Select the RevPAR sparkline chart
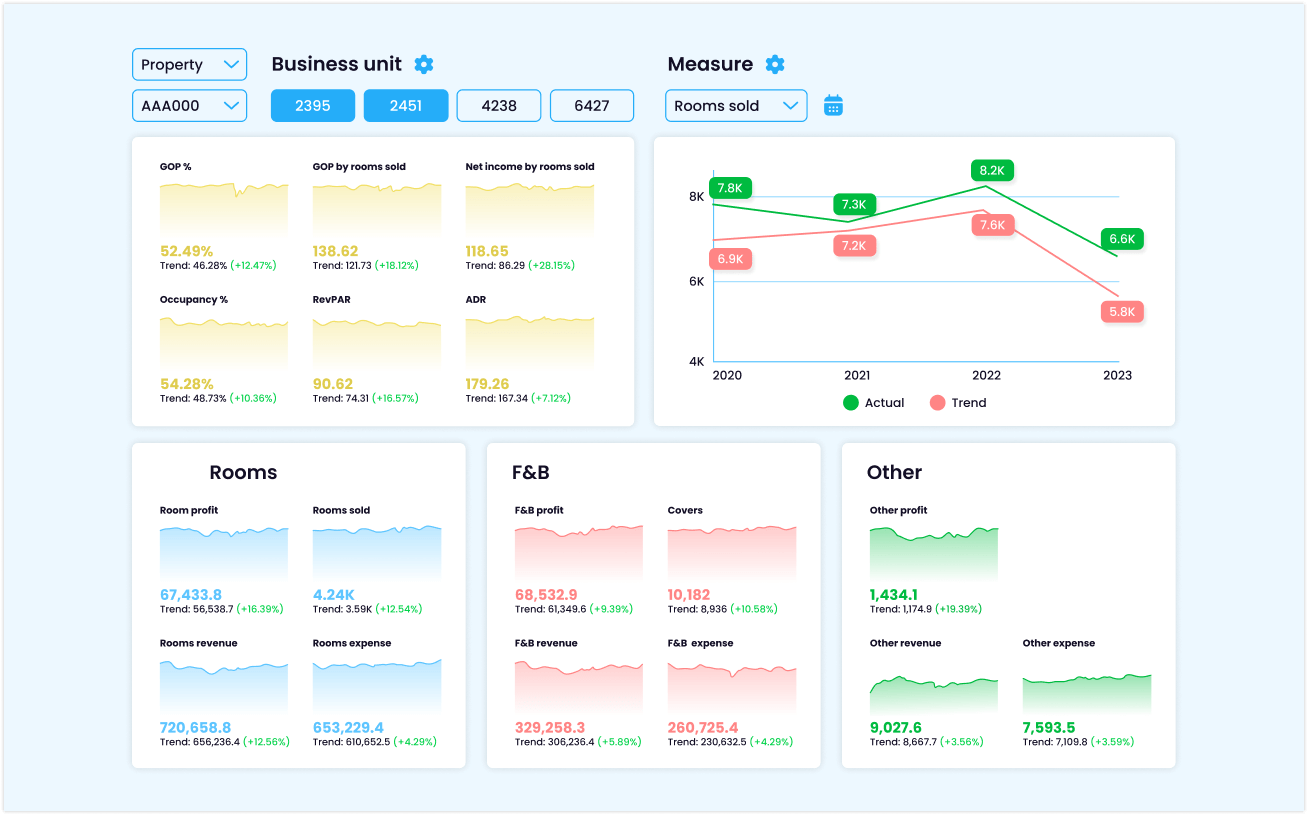 pyautogui.click(x=377, y=342)
